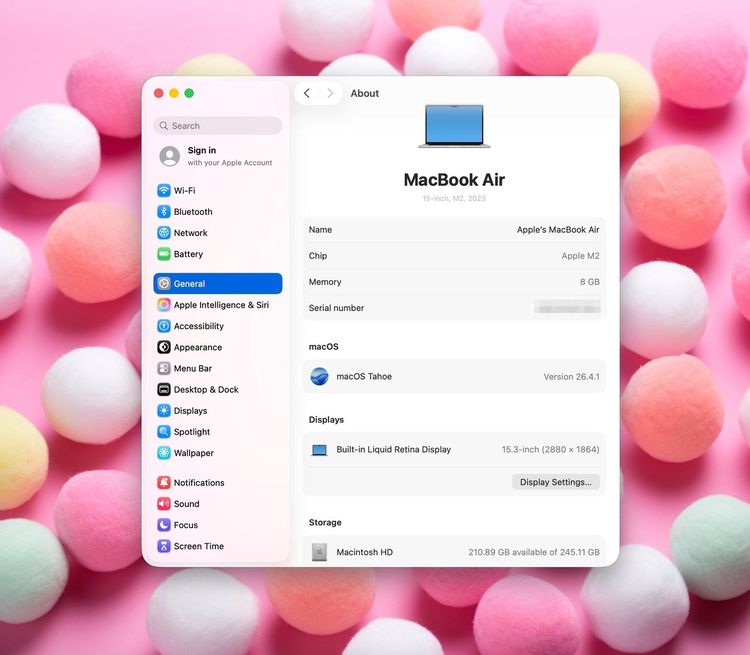Click the Sound speaker icon
Image resolution: width=750 pixels, height=655 pixels.
pos(164,504)
